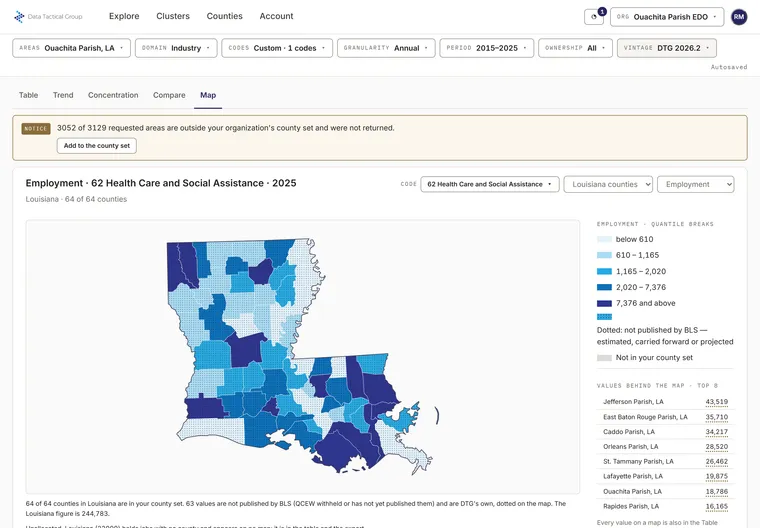Switch to the Concentration tab

[113, 95]
